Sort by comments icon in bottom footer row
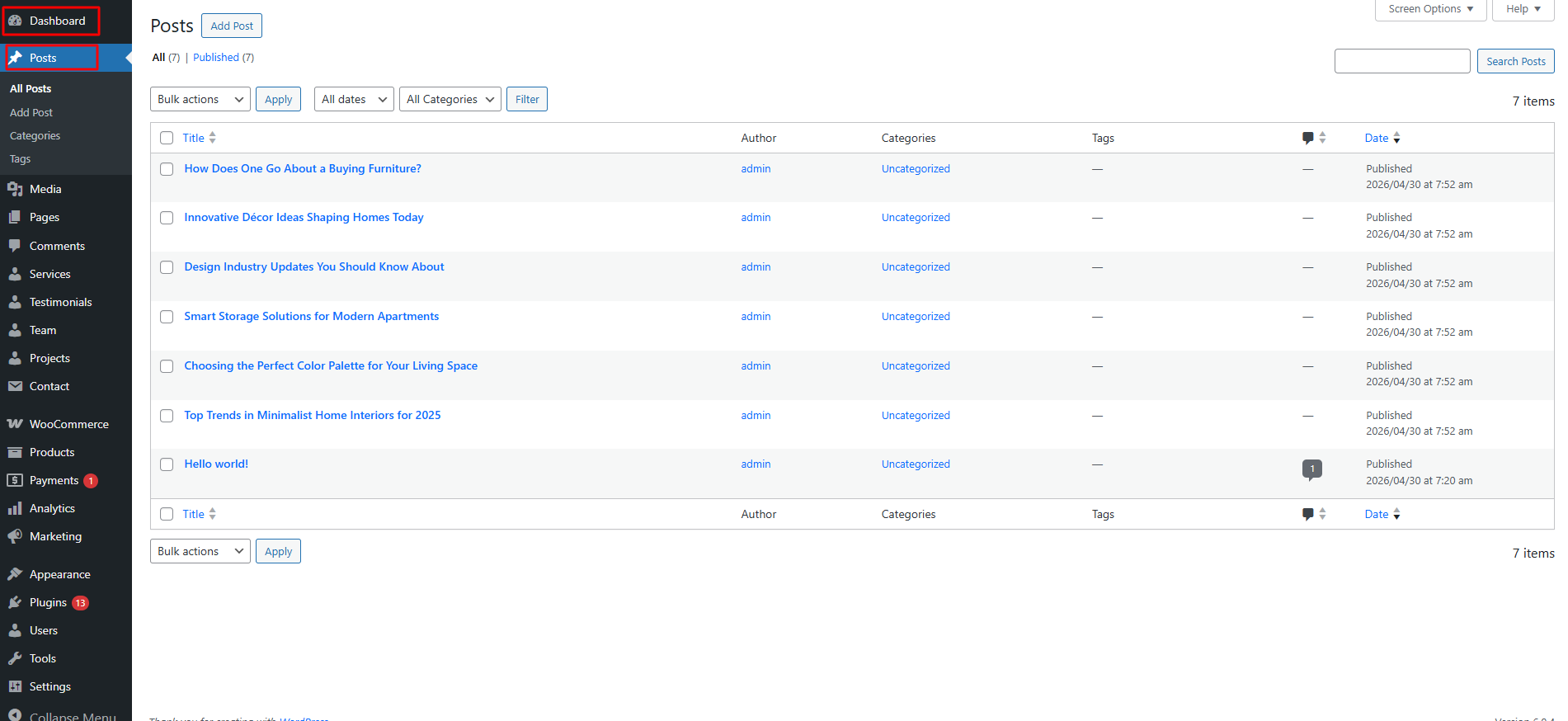The image size is (1568, 721). coord(1313,514)
